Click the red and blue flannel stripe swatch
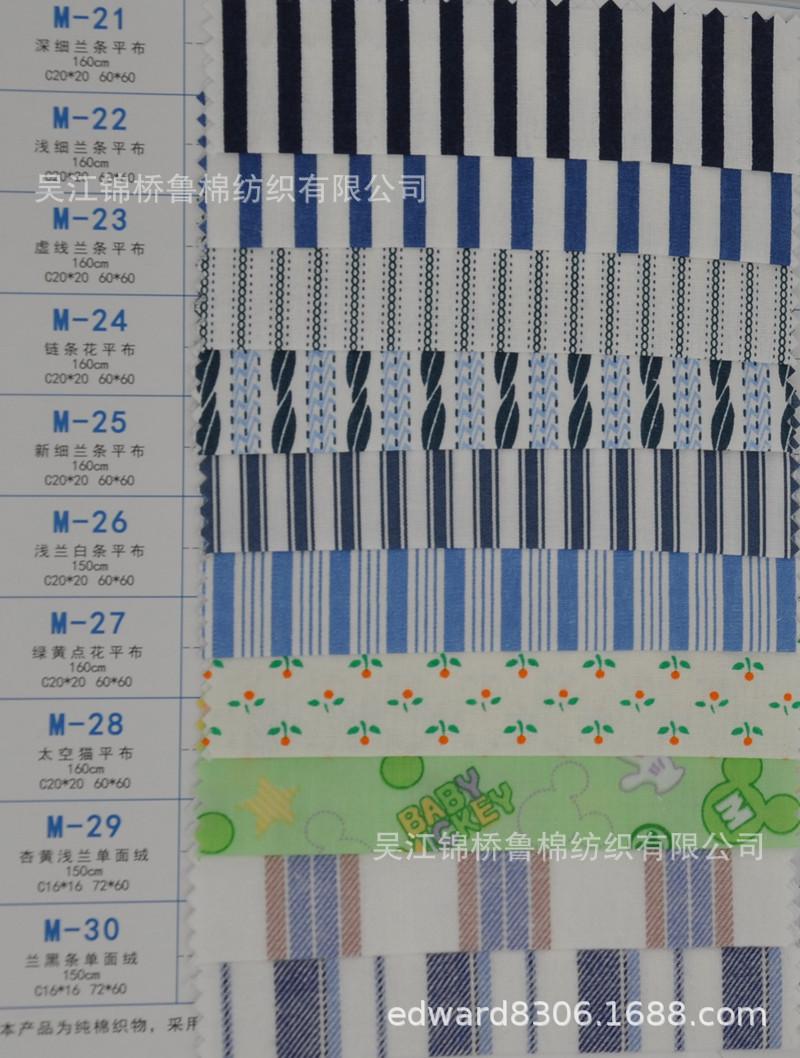 coord(498,904)
